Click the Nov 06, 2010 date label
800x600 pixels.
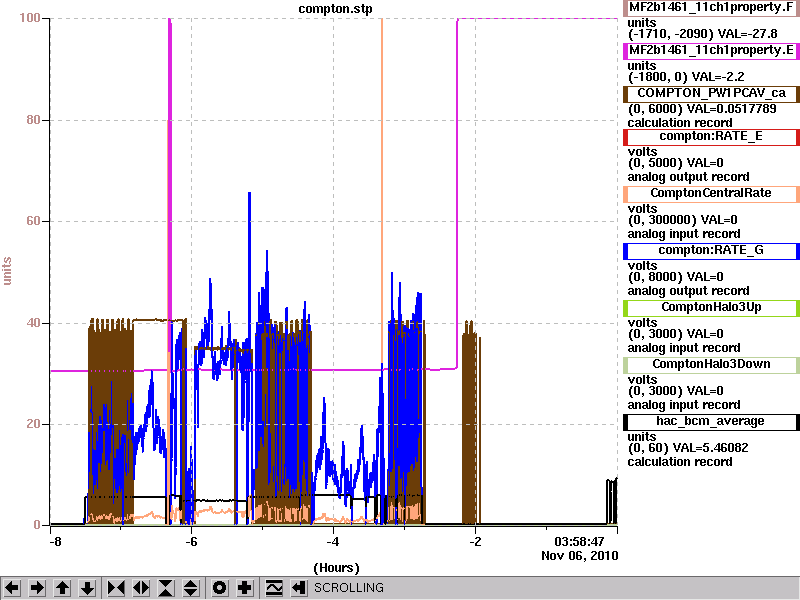pos(580,556)
